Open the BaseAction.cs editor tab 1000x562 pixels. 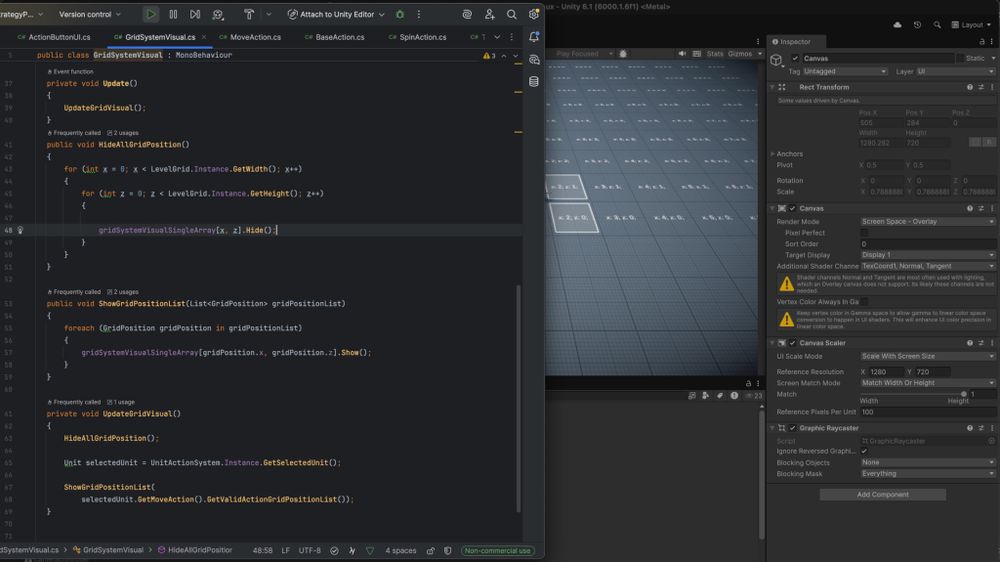point(340,37)
